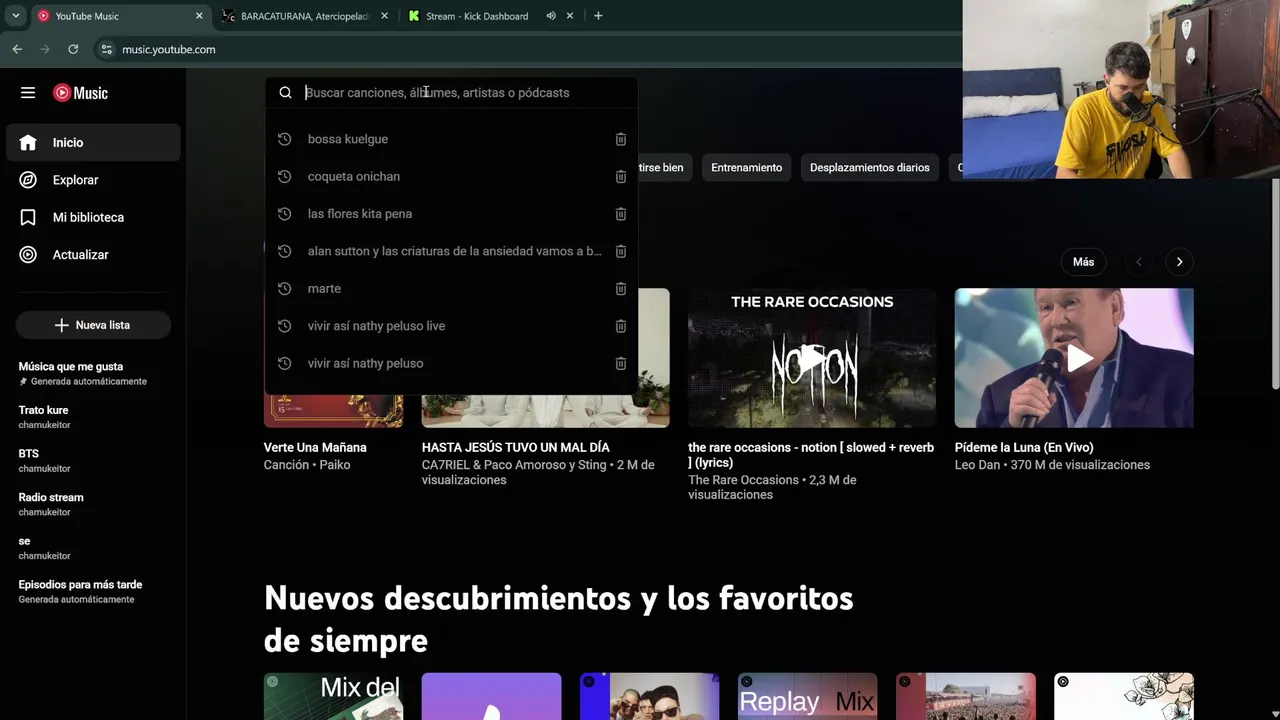Screen dimensions: 1280x720
Task: Play The Rare Occasions Notion video thumbnail
Action: pos(812,358)
